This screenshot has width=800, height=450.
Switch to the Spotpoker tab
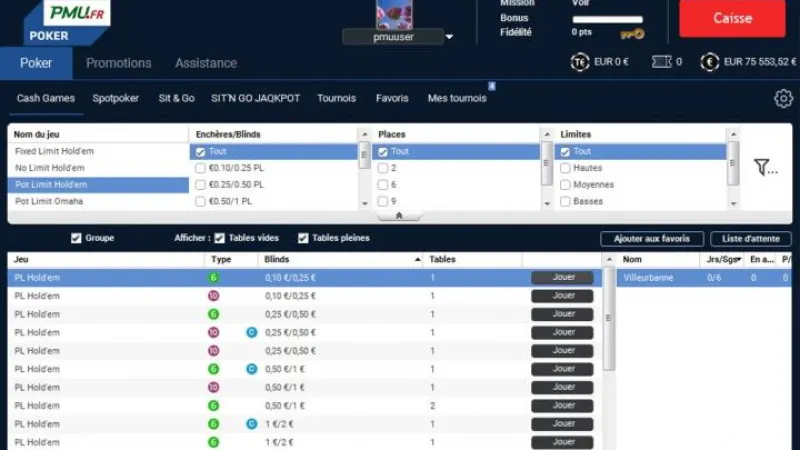coord(115,98)
